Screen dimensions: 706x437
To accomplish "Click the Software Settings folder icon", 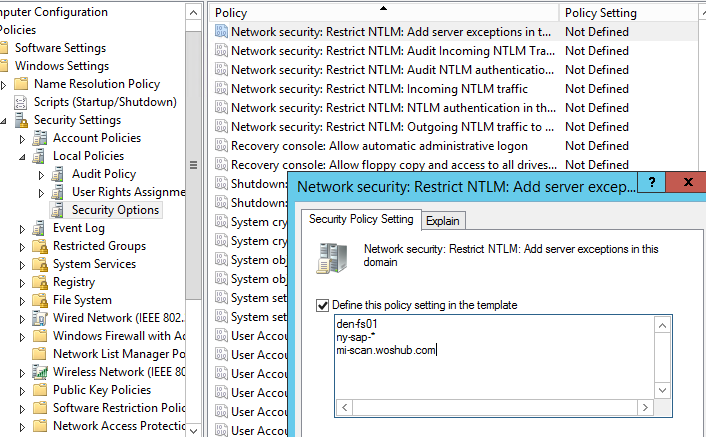I will click(4, 48).
